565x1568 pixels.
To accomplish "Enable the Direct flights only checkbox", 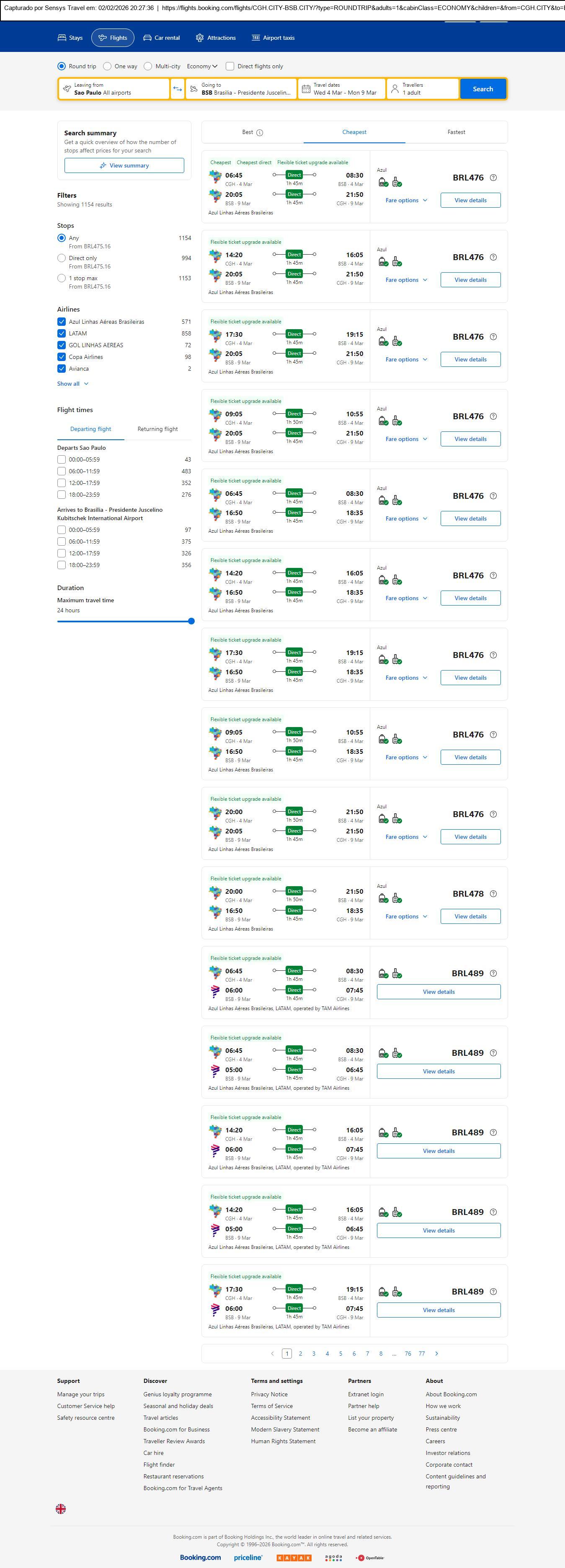I will (x=230, y=66).
